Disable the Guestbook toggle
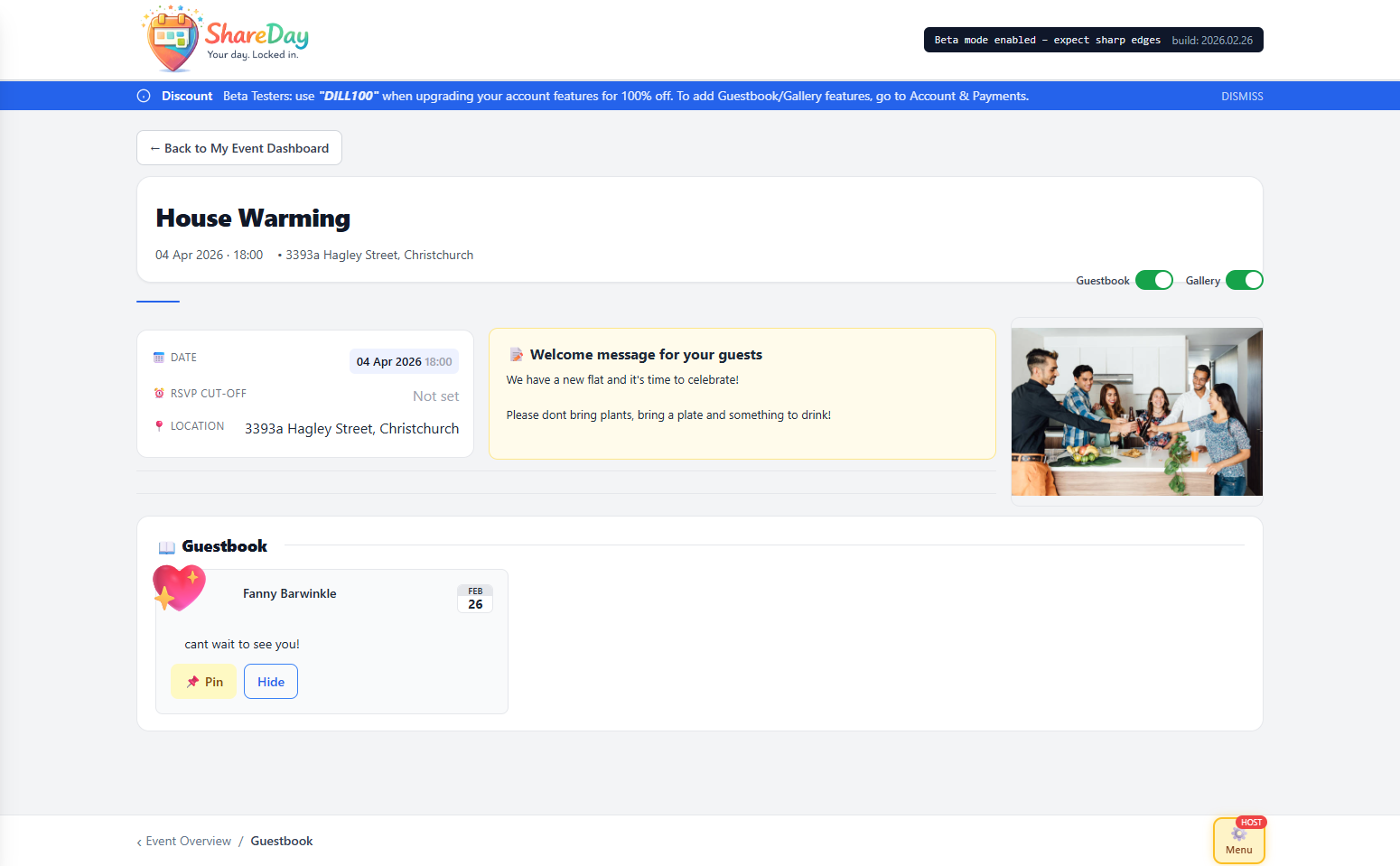 point(1153,280)
